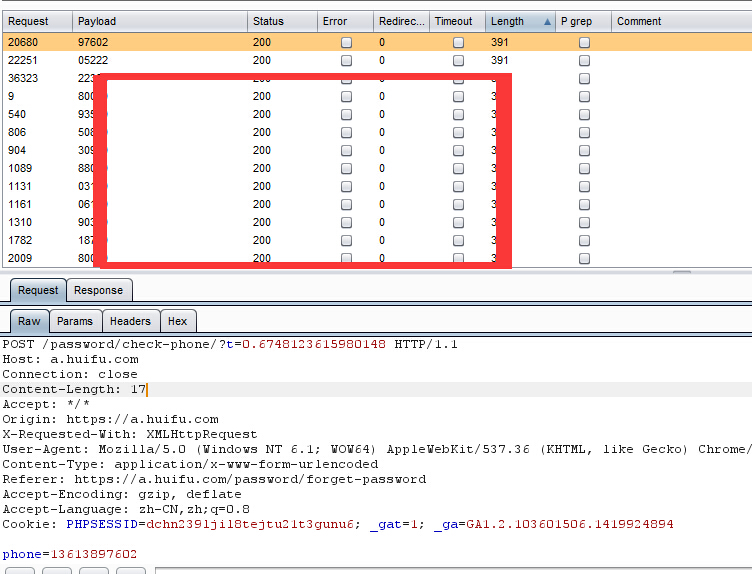Click the Host: a.huifu.com header line
Viewport: 752px width, 574px height.
(x=70, y=360)
